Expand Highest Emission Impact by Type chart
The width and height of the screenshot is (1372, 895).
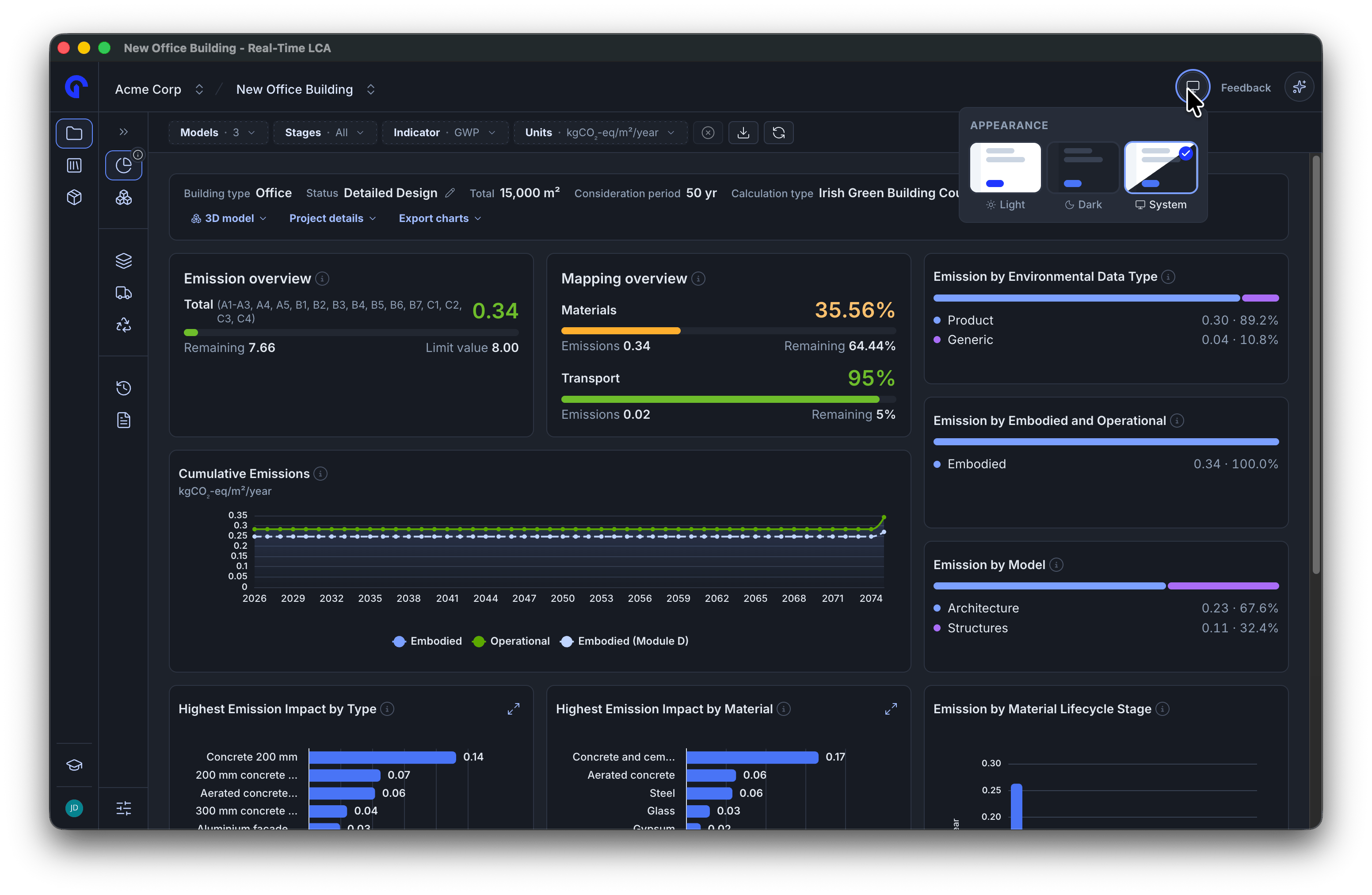[513, 709]
